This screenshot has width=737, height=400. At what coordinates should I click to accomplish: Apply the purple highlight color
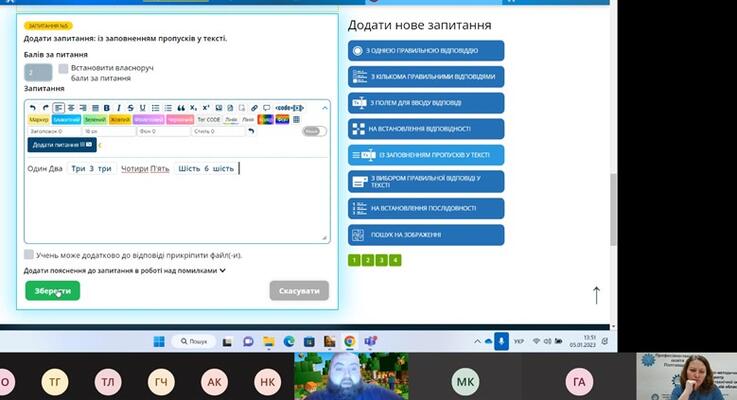[149, 120]
